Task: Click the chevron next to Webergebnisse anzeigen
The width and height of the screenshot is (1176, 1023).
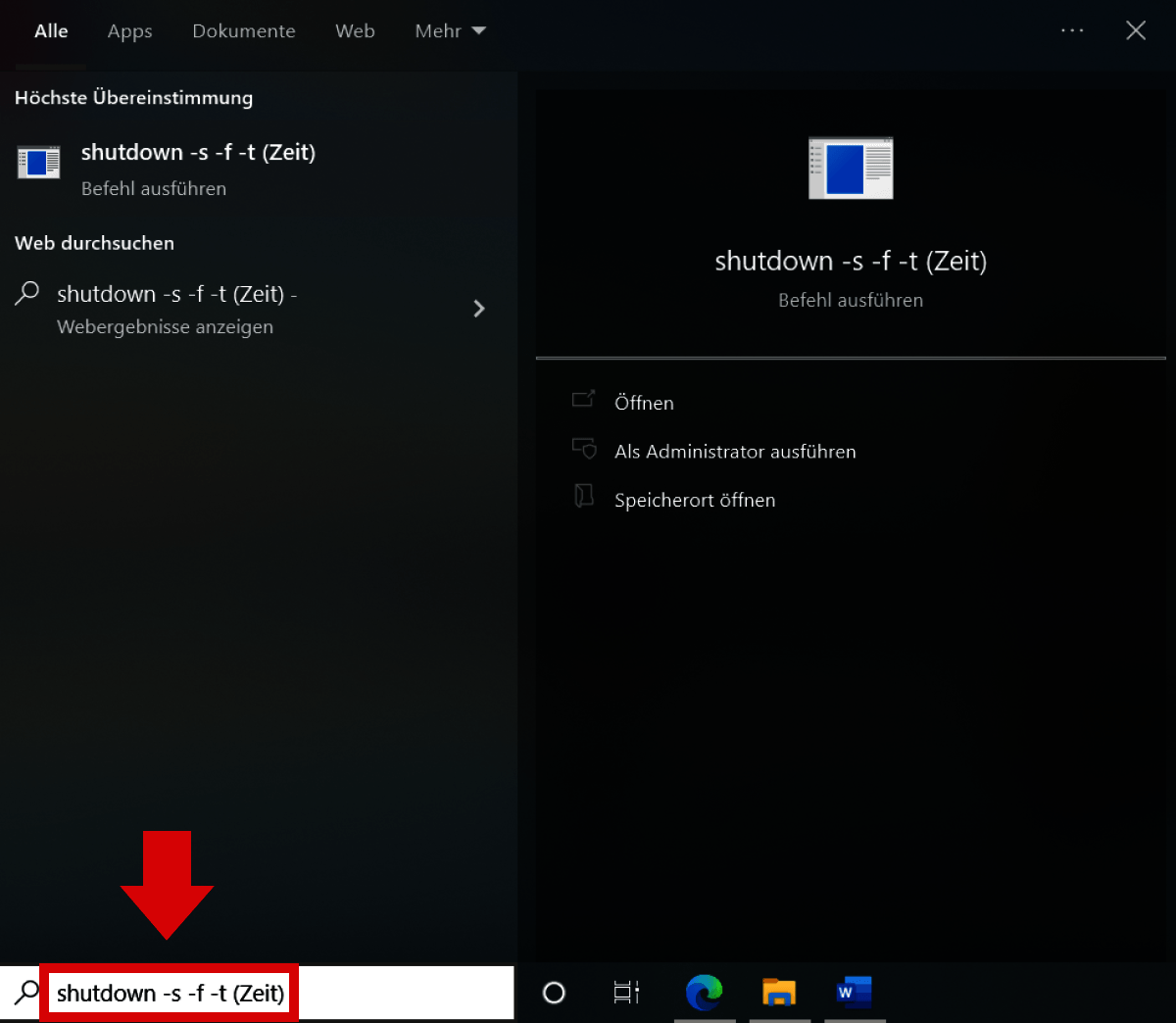Action: pyautogui.click(x=479, y=309)
